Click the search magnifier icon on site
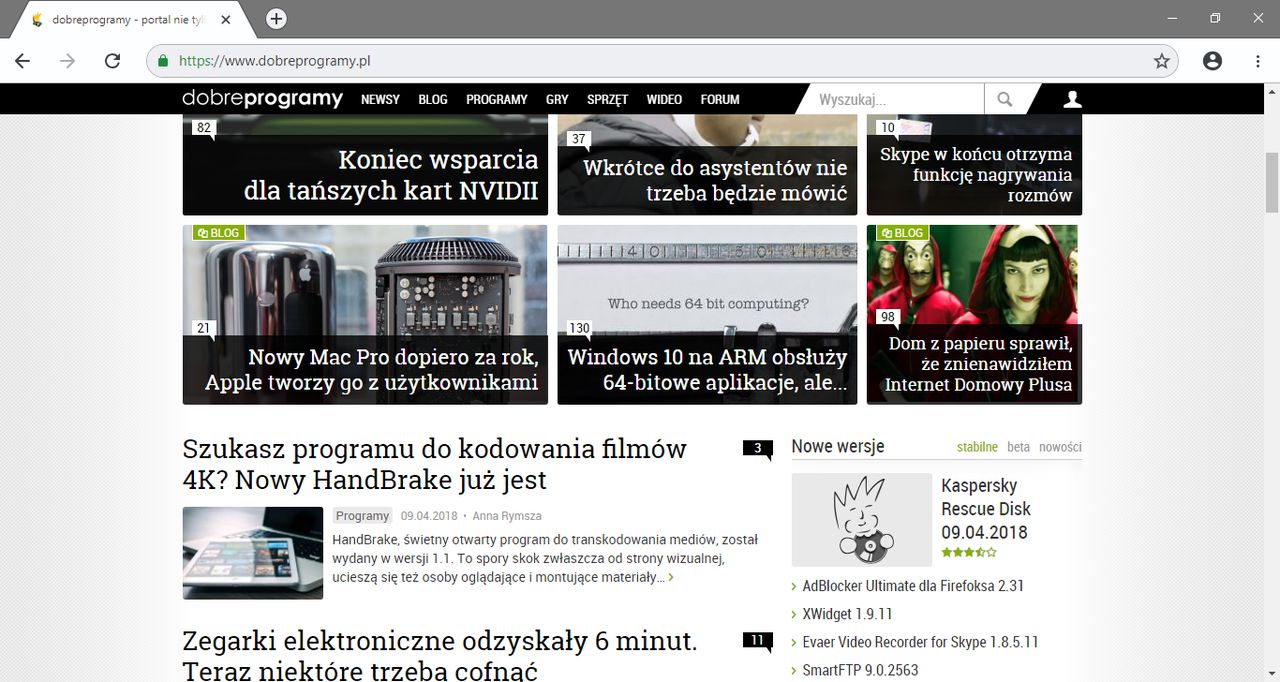 coord(1005,99)
